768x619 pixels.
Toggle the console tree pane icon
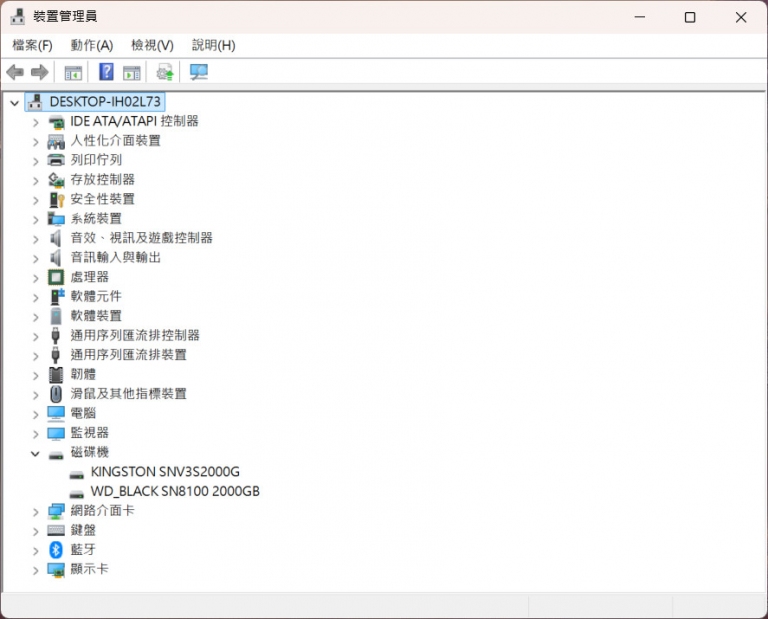(73, 73)
